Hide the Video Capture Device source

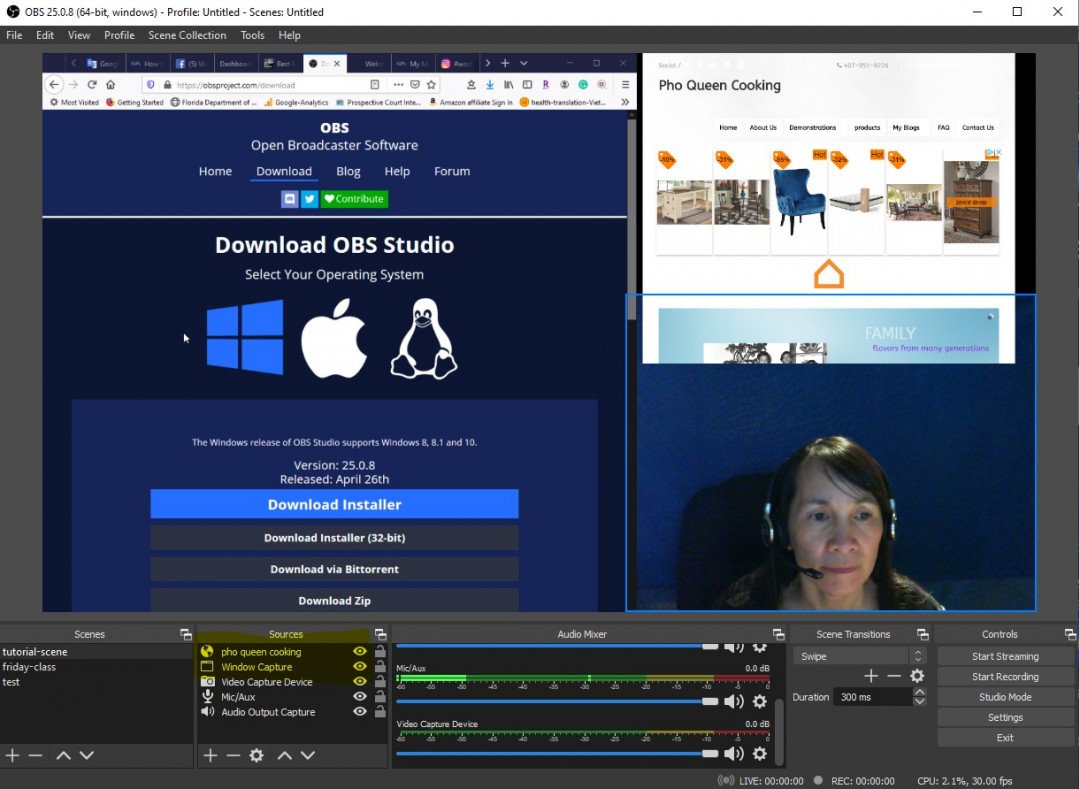359,682
